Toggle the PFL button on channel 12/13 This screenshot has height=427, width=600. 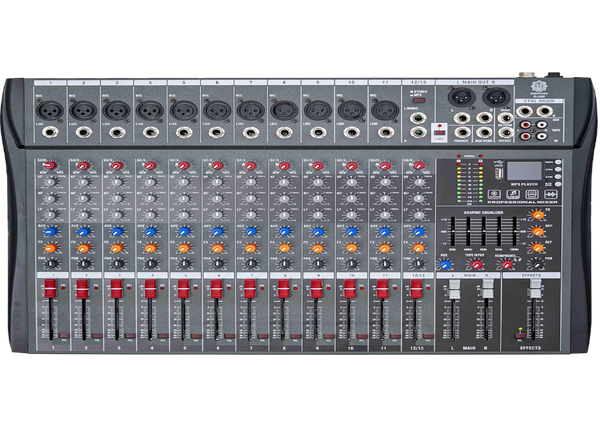[429, 336]
